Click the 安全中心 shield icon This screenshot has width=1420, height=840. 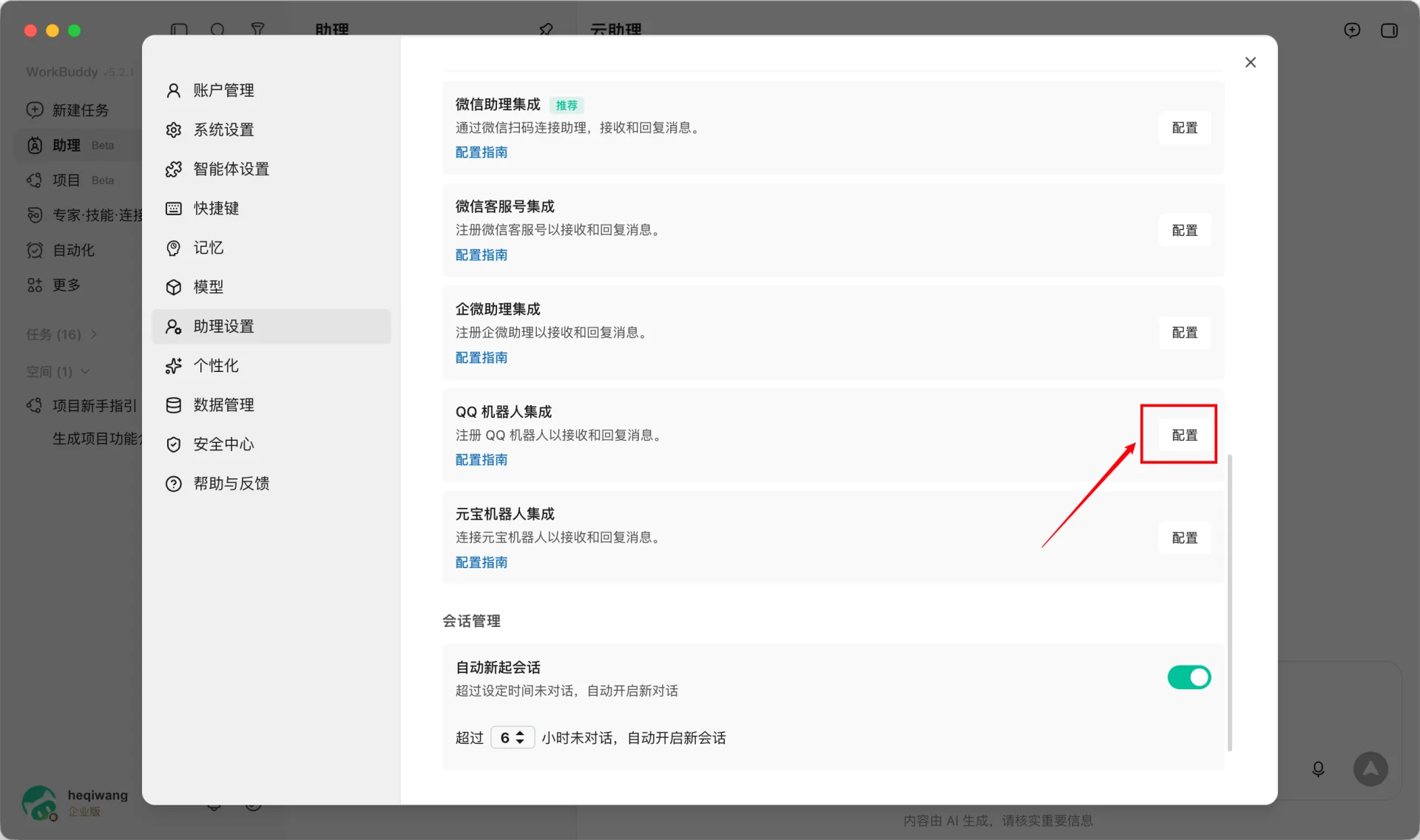(174, 444)
